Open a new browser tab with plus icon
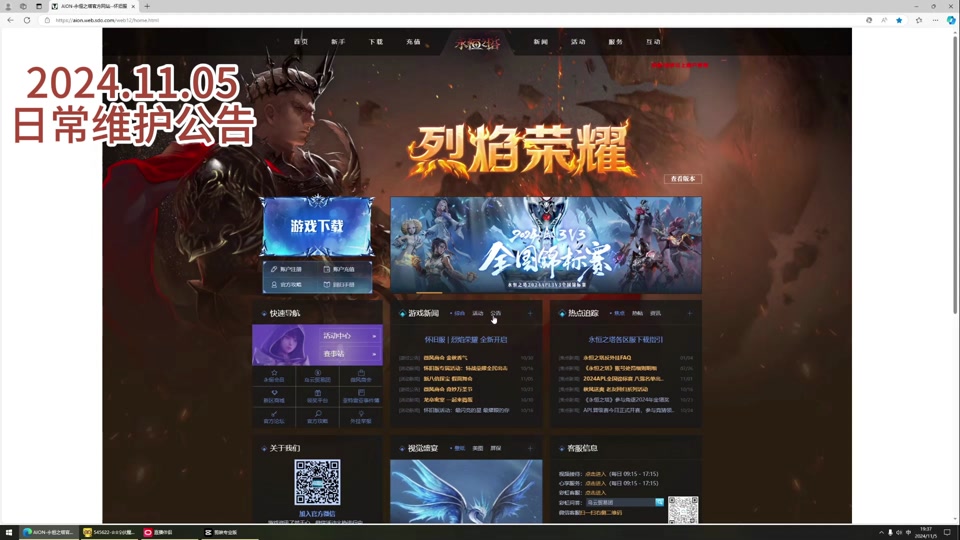960x540 pixels. (147, 6)
